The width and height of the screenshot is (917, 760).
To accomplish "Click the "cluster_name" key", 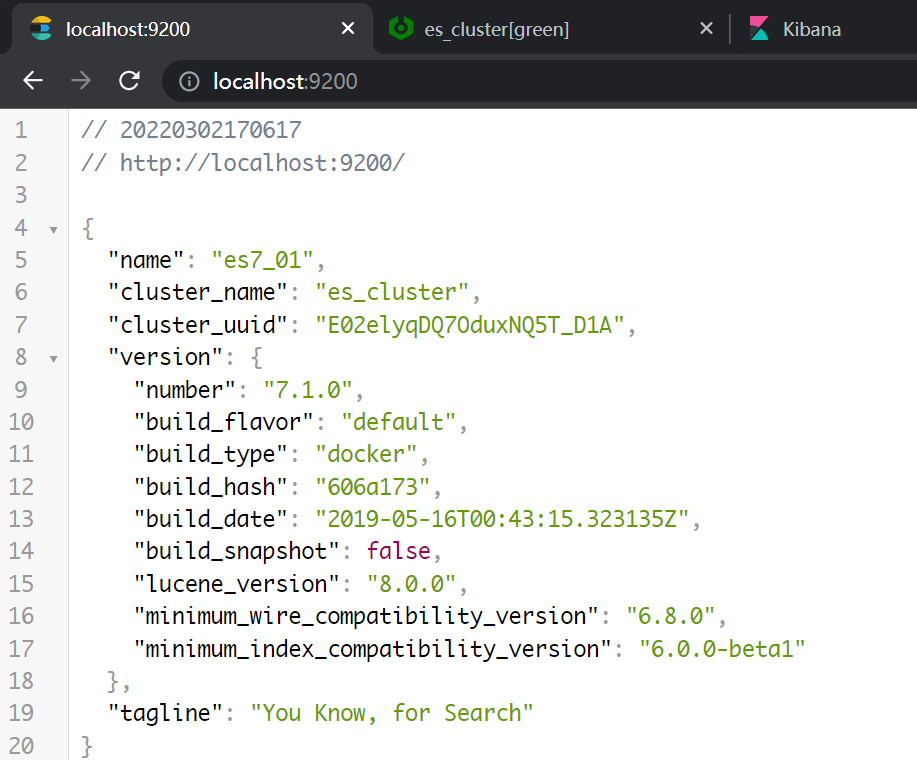I will pyautogui.click(x=198, y=292).
